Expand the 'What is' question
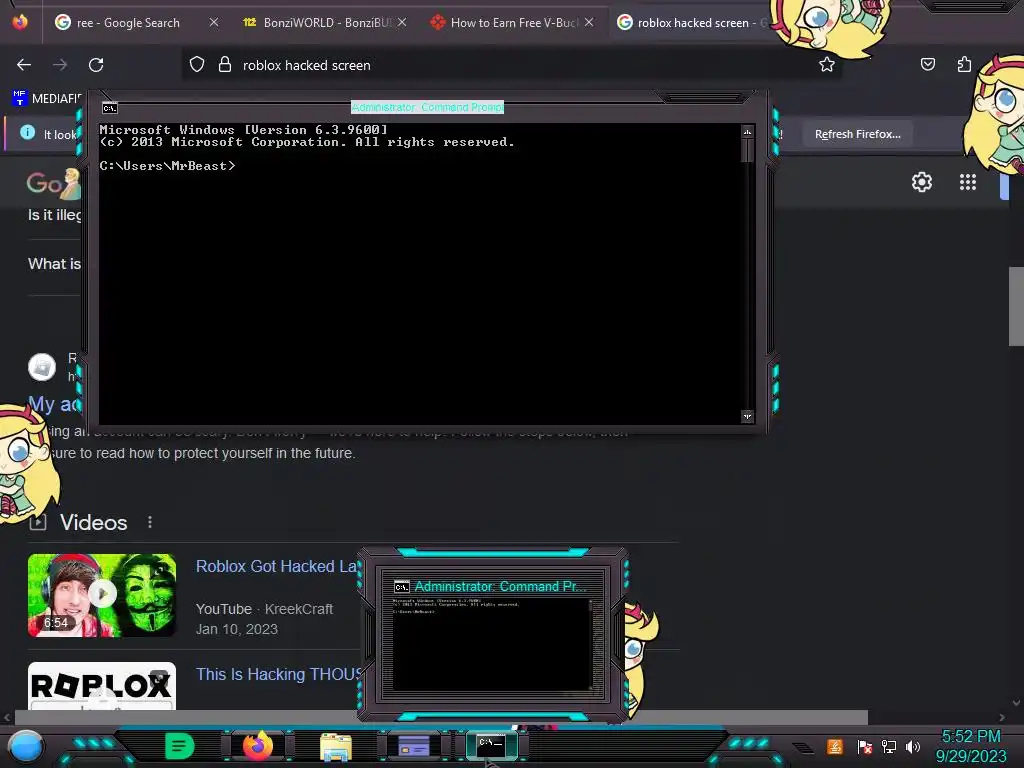This screenshot has height=768, width=1024. pyautogui.click(x=54, y=264)
